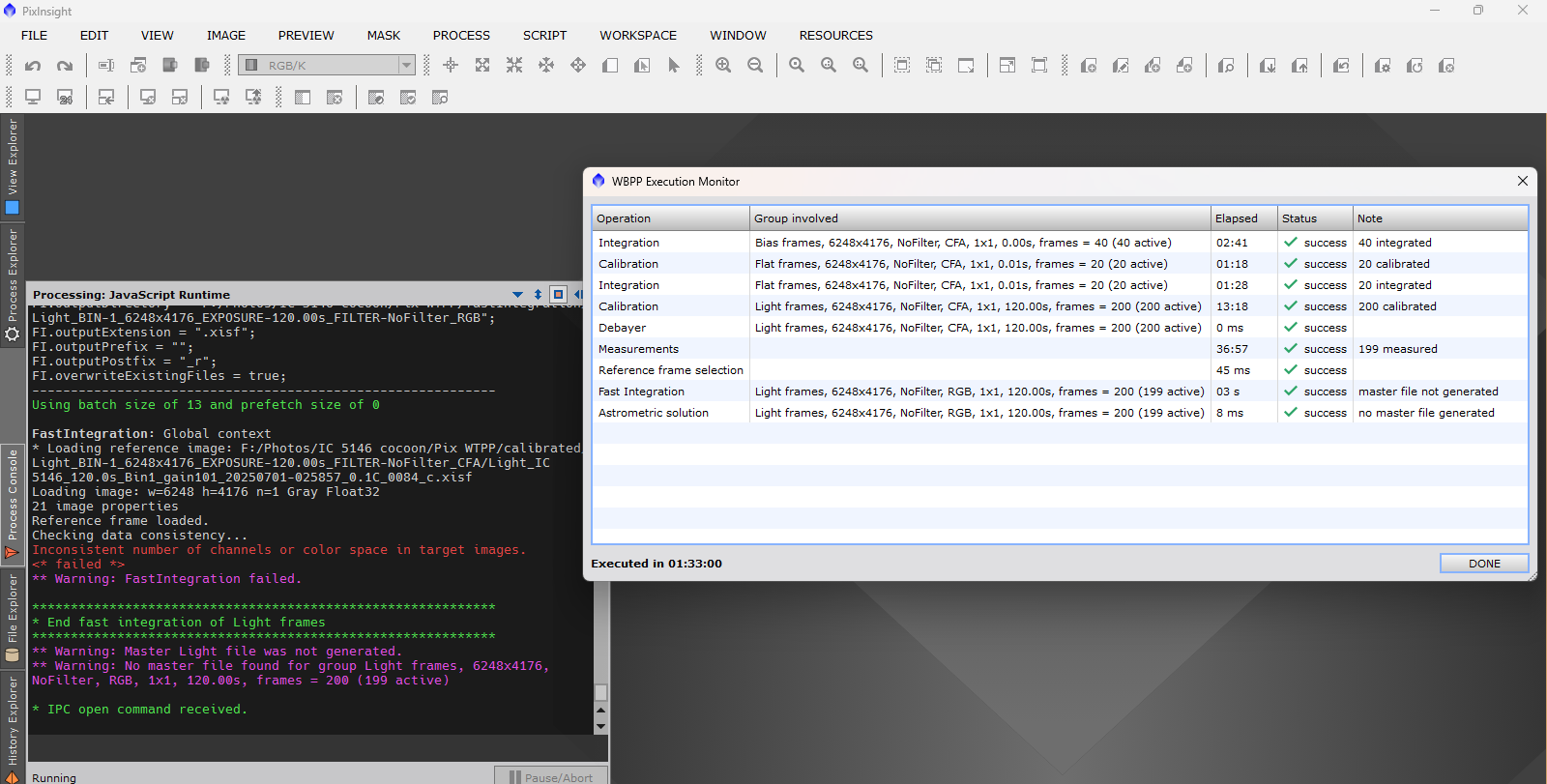Select the Zoom In magnifier tool
Screen dimensions: 1547x784
pyautogui.click(x=723, y=66)
